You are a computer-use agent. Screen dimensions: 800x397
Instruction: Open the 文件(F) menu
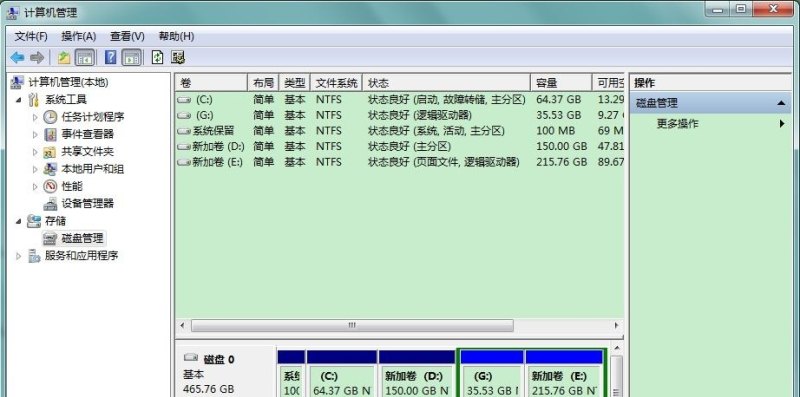coord(31,36)
